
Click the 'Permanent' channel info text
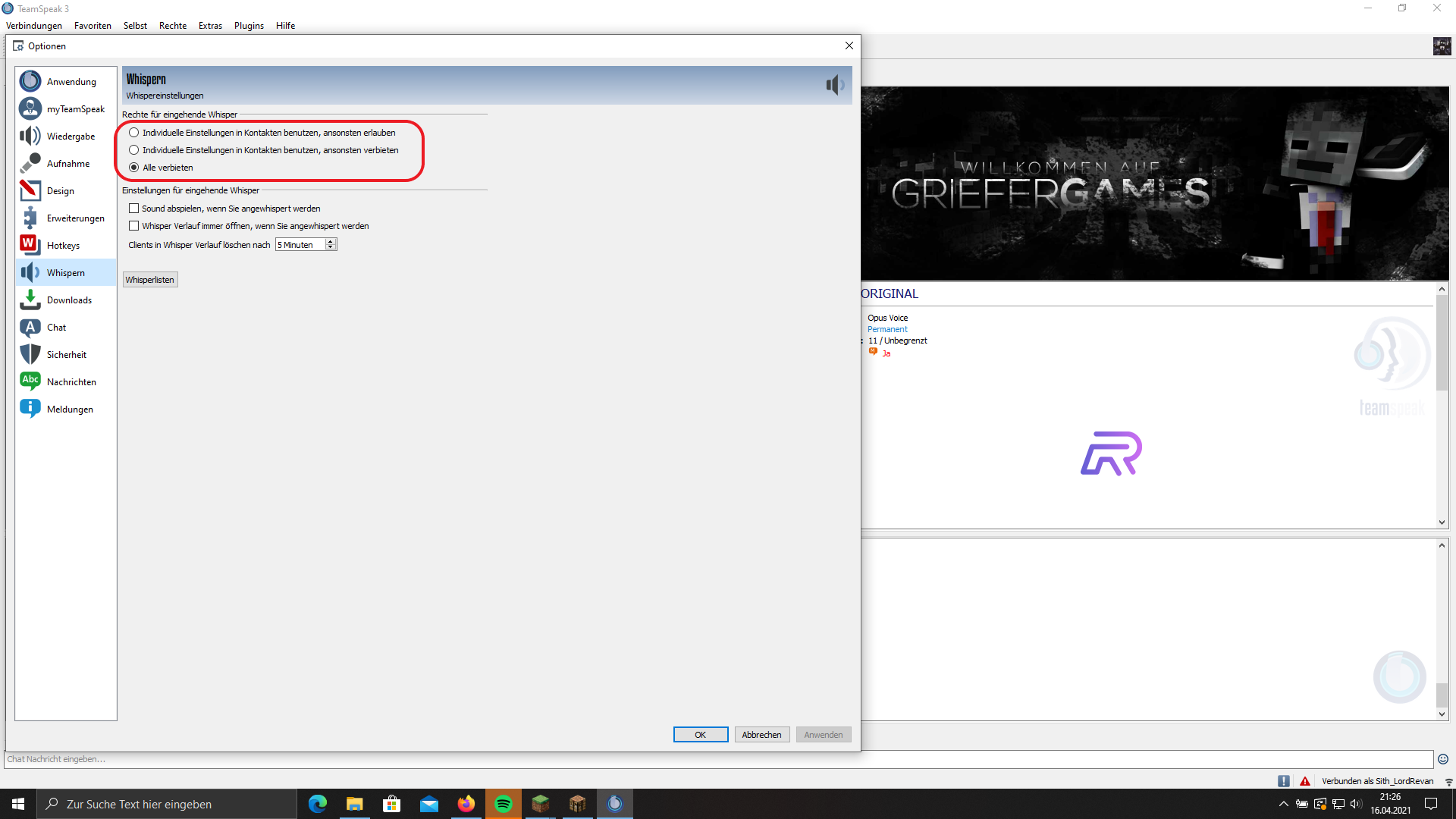887,329
